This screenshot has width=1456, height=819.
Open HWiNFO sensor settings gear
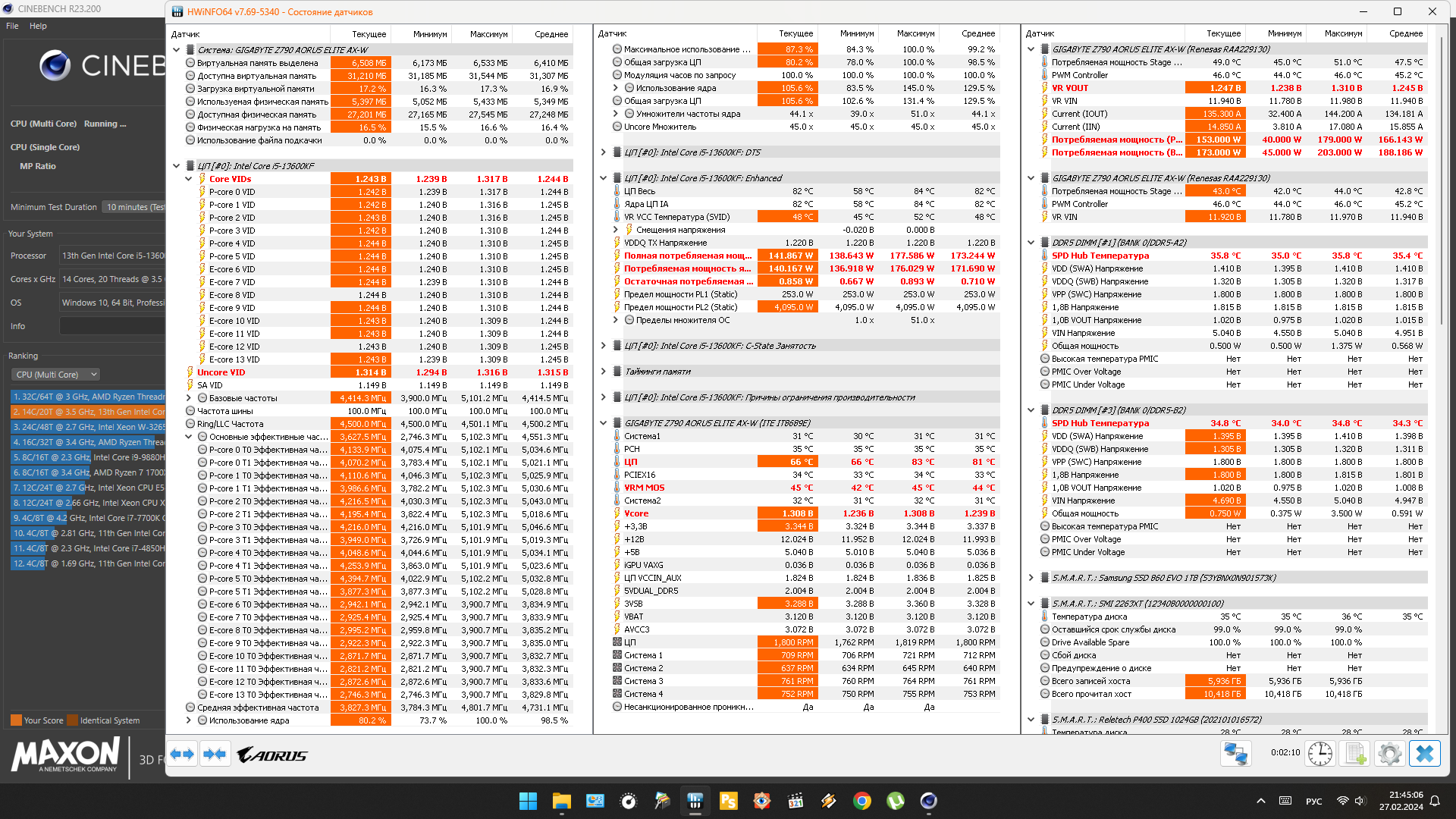click(1389, 754)
